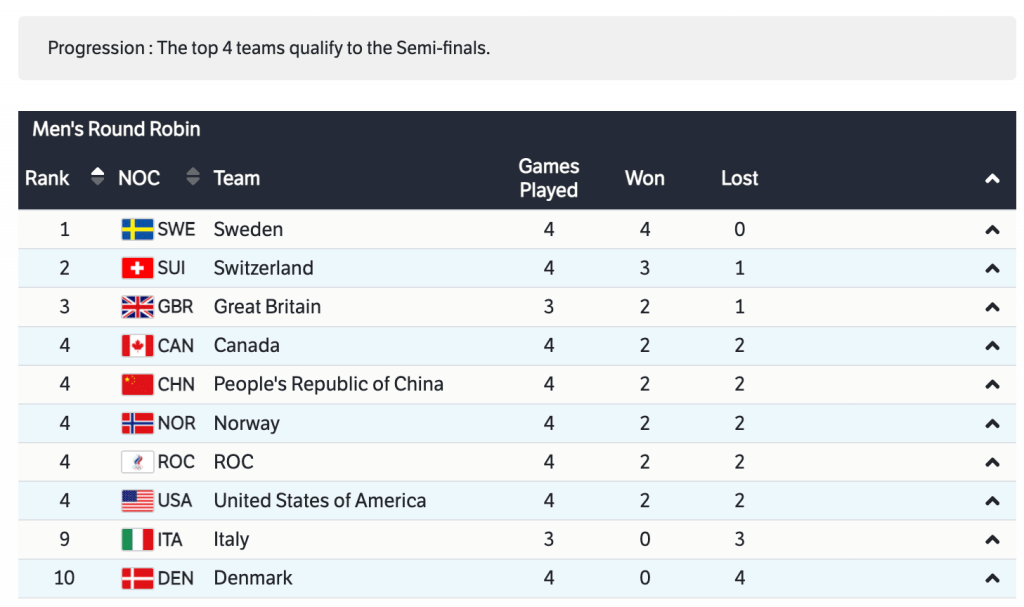The height and width of the screenshot is (607, 1024).
Task: Click the Switzerland flag icon
Action: [137, 269]
